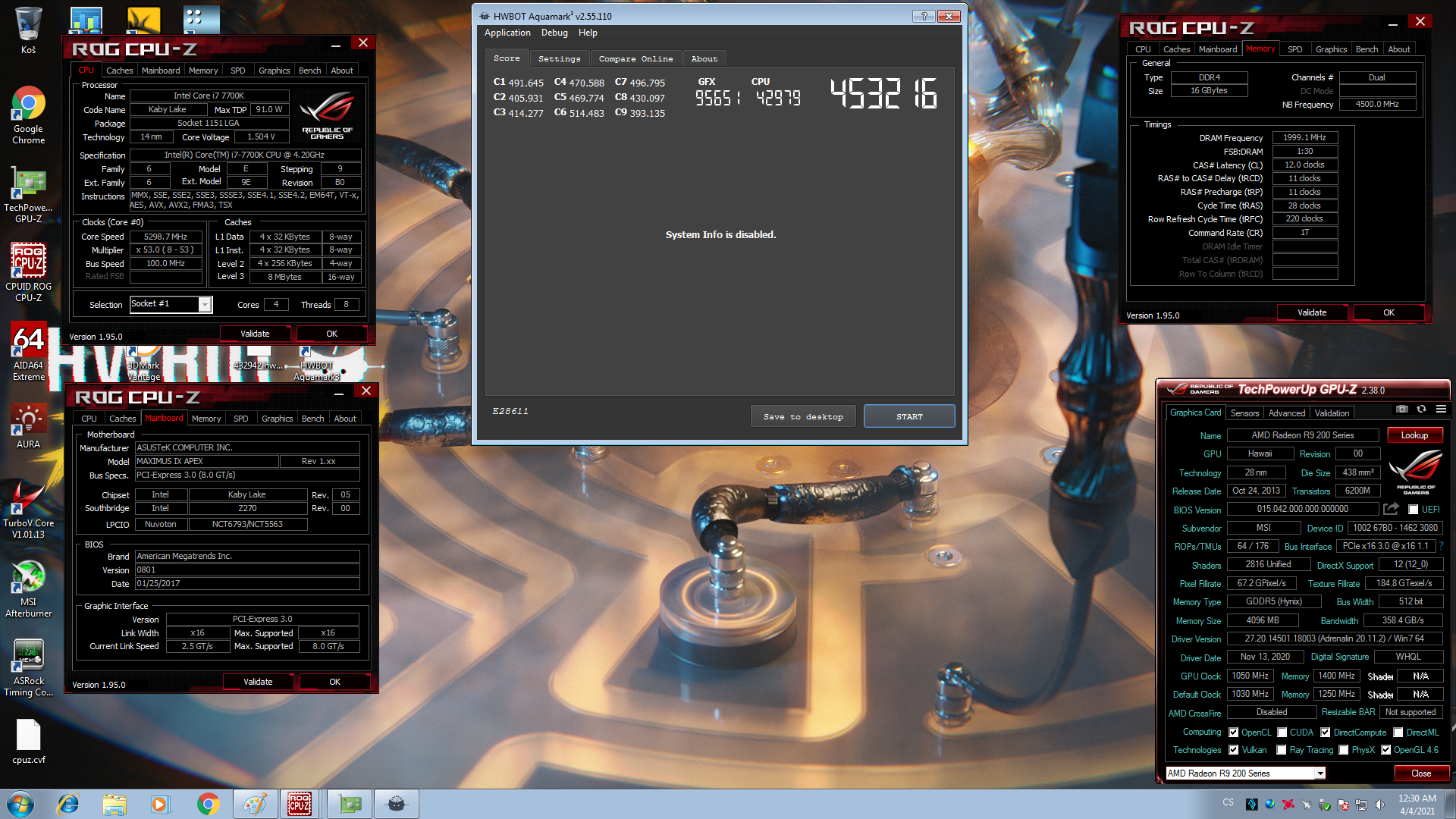Viewport: 1456px width, 819px height.
Task: Click the Show desktop strip at taskbar end
Action: 1450,804
